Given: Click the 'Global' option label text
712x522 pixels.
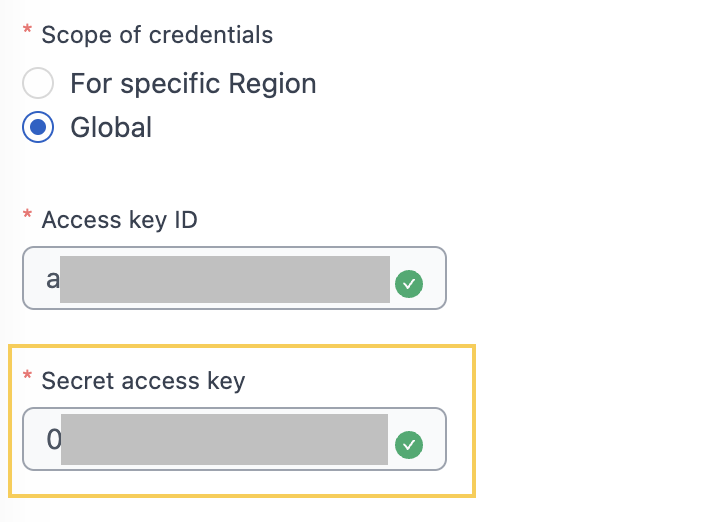Looking at the screenshot, I should [111, 127].
